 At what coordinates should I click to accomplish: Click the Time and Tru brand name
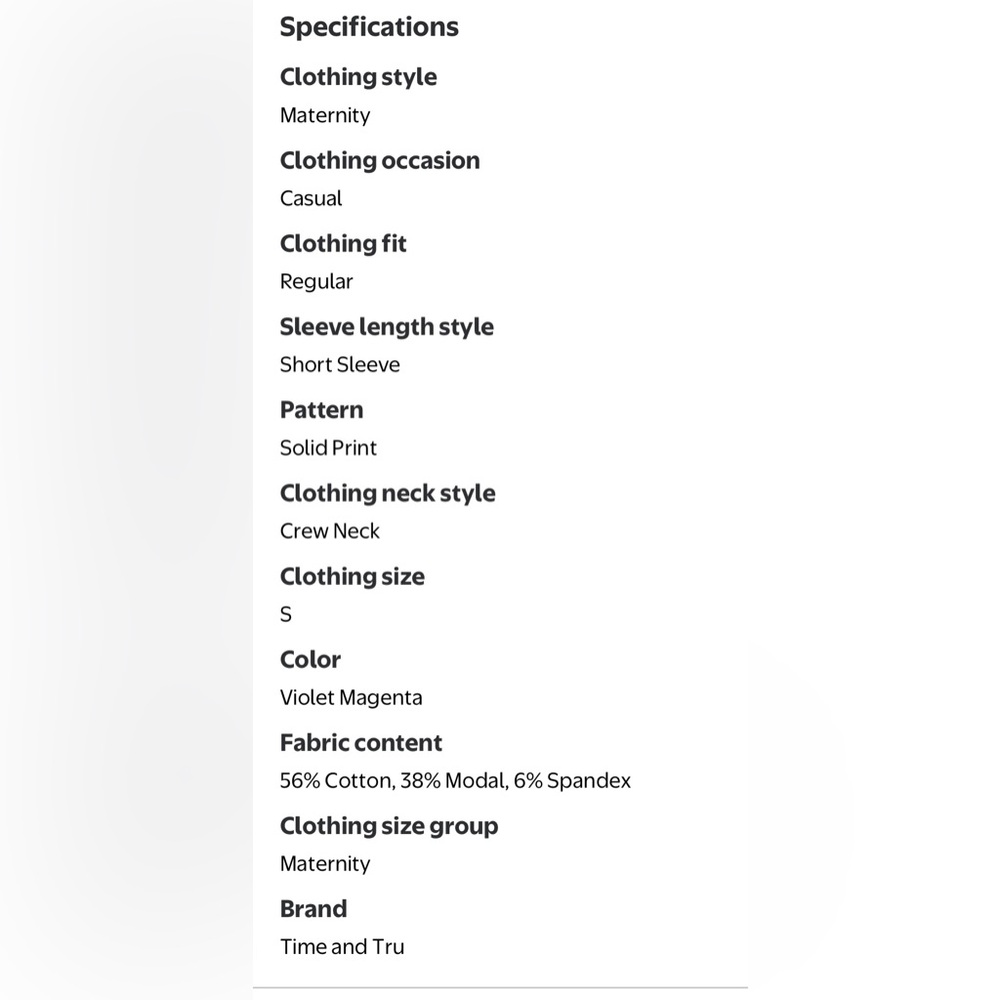(342, 947)
